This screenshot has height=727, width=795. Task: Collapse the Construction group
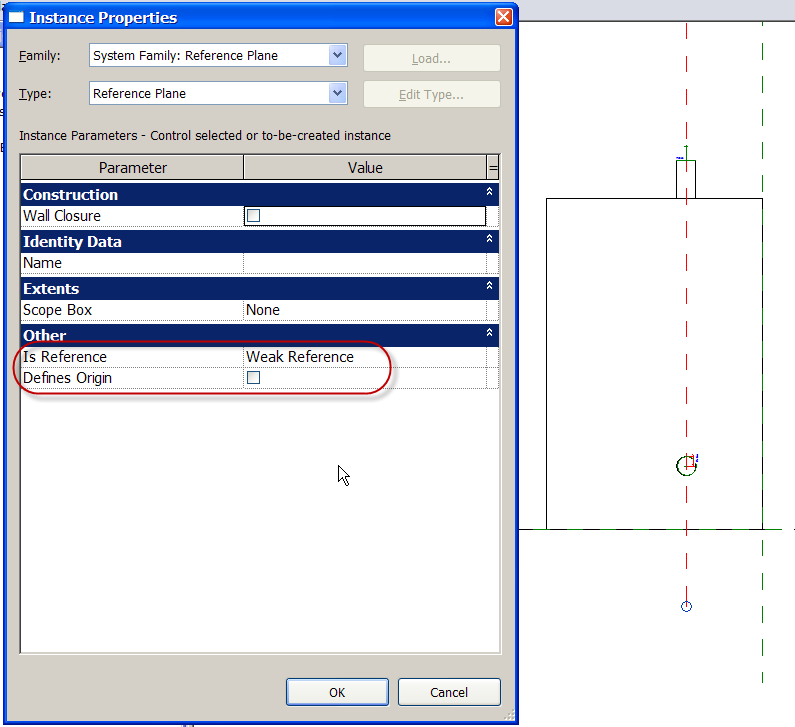(489, 192)
